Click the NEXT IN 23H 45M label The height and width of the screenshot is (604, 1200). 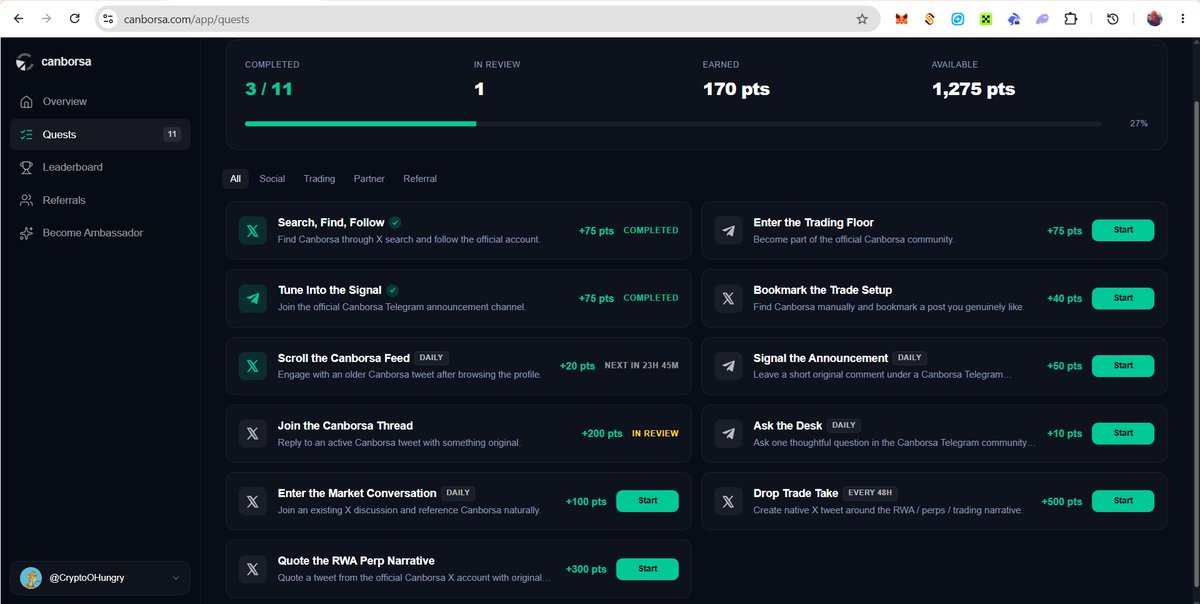[x=641, y=366]
